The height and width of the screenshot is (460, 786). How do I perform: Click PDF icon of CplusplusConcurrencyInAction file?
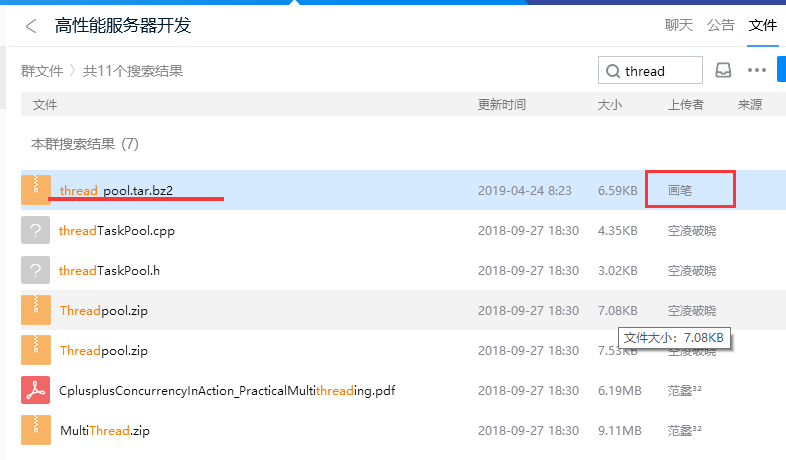coord(36,390)
